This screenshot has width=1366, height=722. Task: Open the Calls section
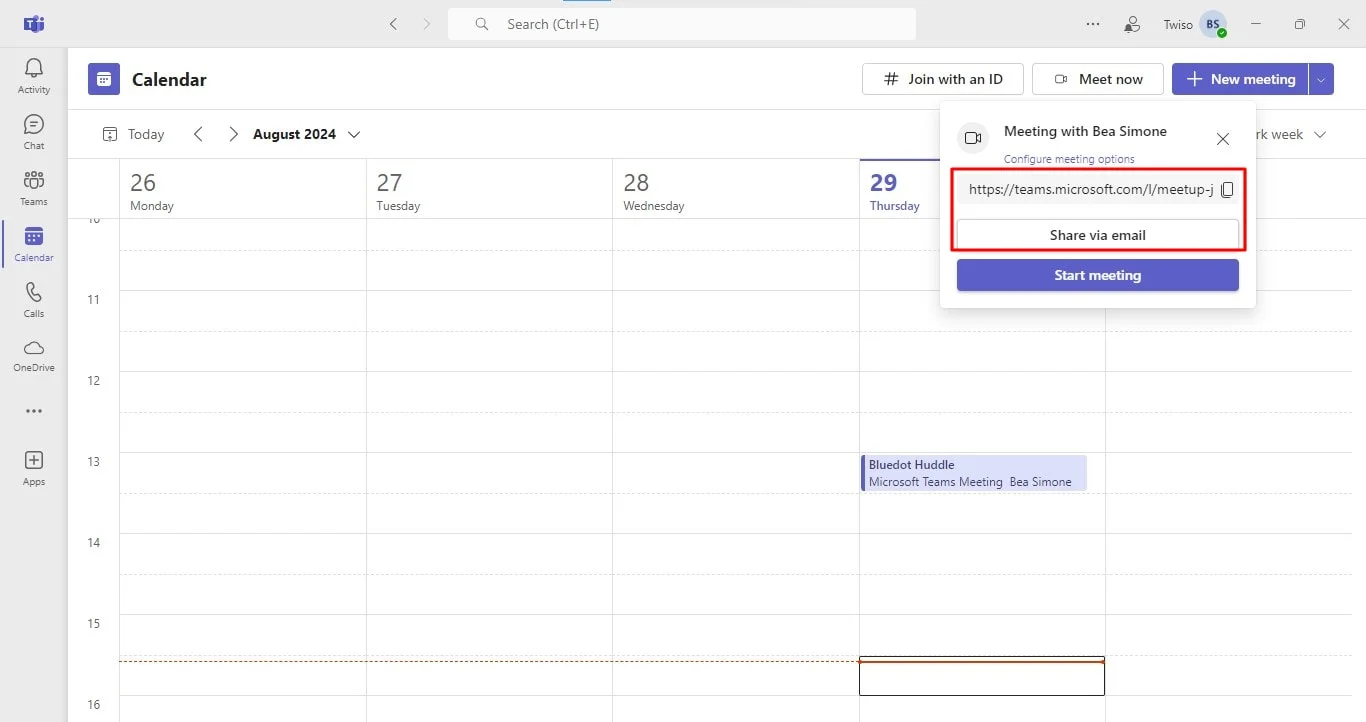click(34, 300)
